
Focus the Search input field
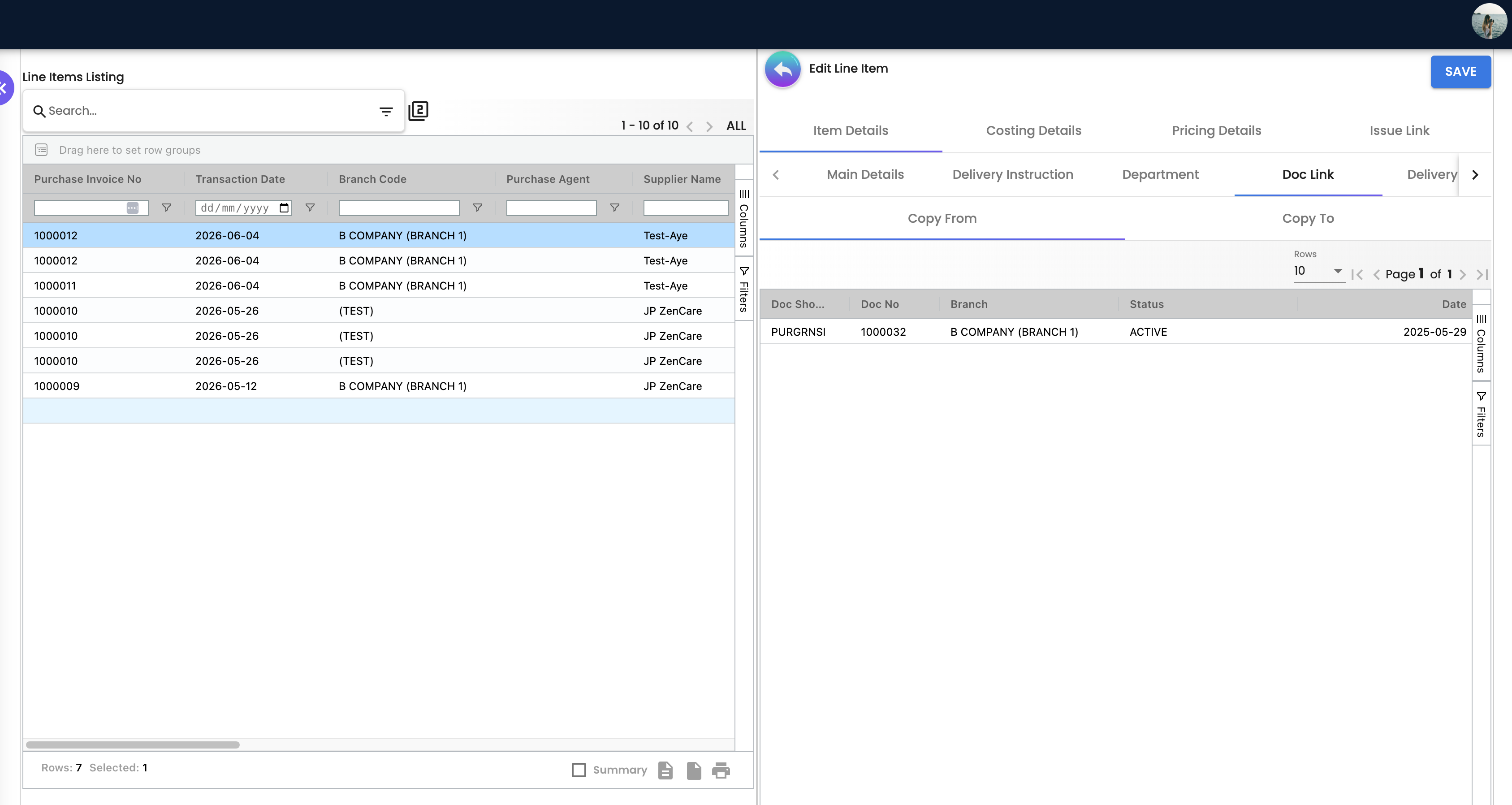[212, 111]
